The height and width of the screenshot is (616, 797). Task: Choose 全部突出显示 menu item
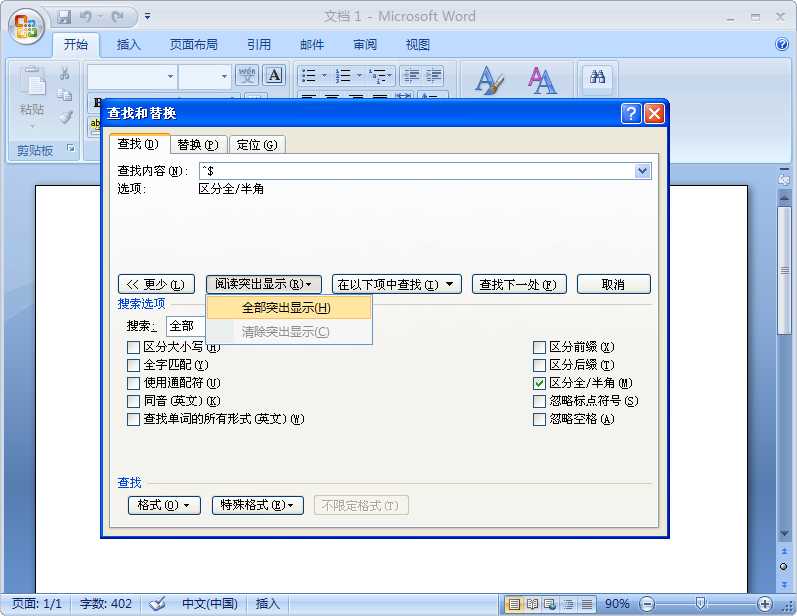pos(289,307)
